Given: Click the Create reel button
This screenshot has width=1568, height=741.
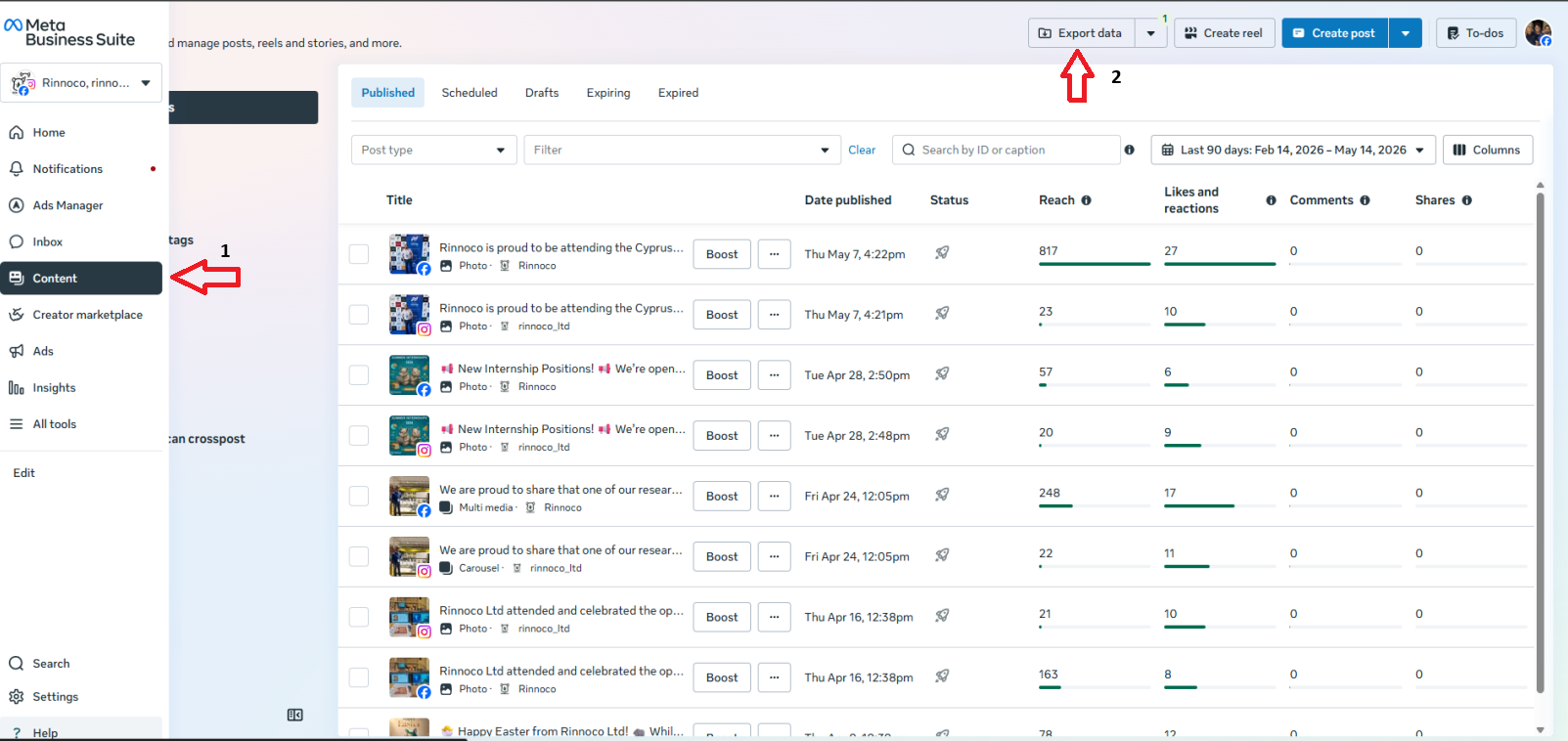Looking at the screenshot, I should (x=1225, y=33).
